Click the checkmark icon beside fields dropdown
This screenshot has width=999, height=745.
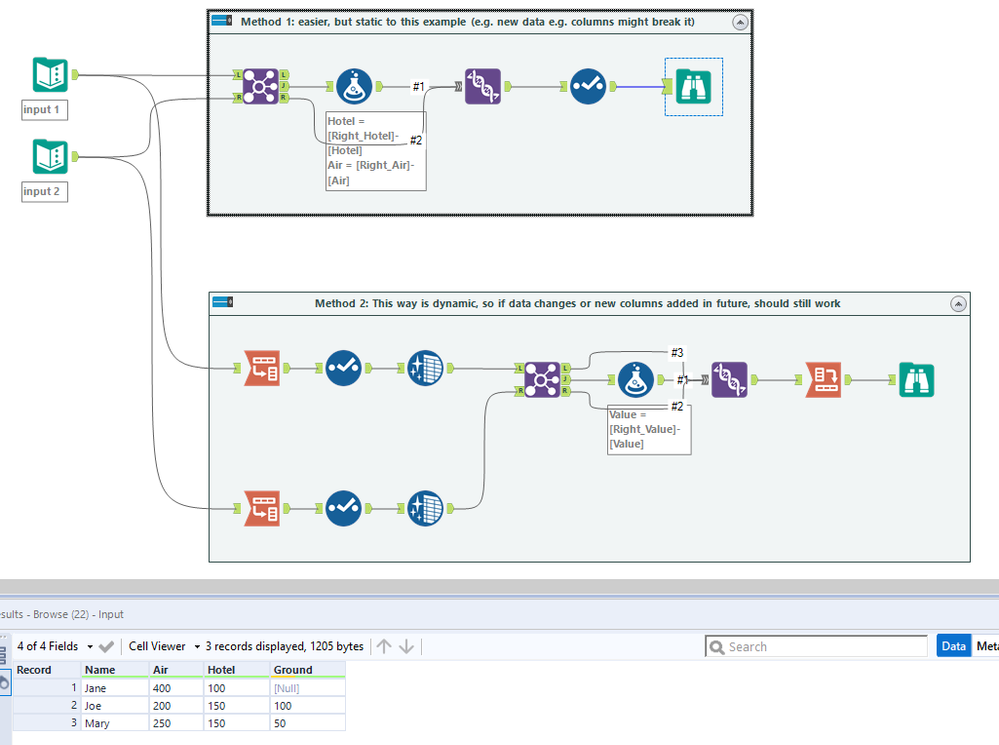point(106,647)
